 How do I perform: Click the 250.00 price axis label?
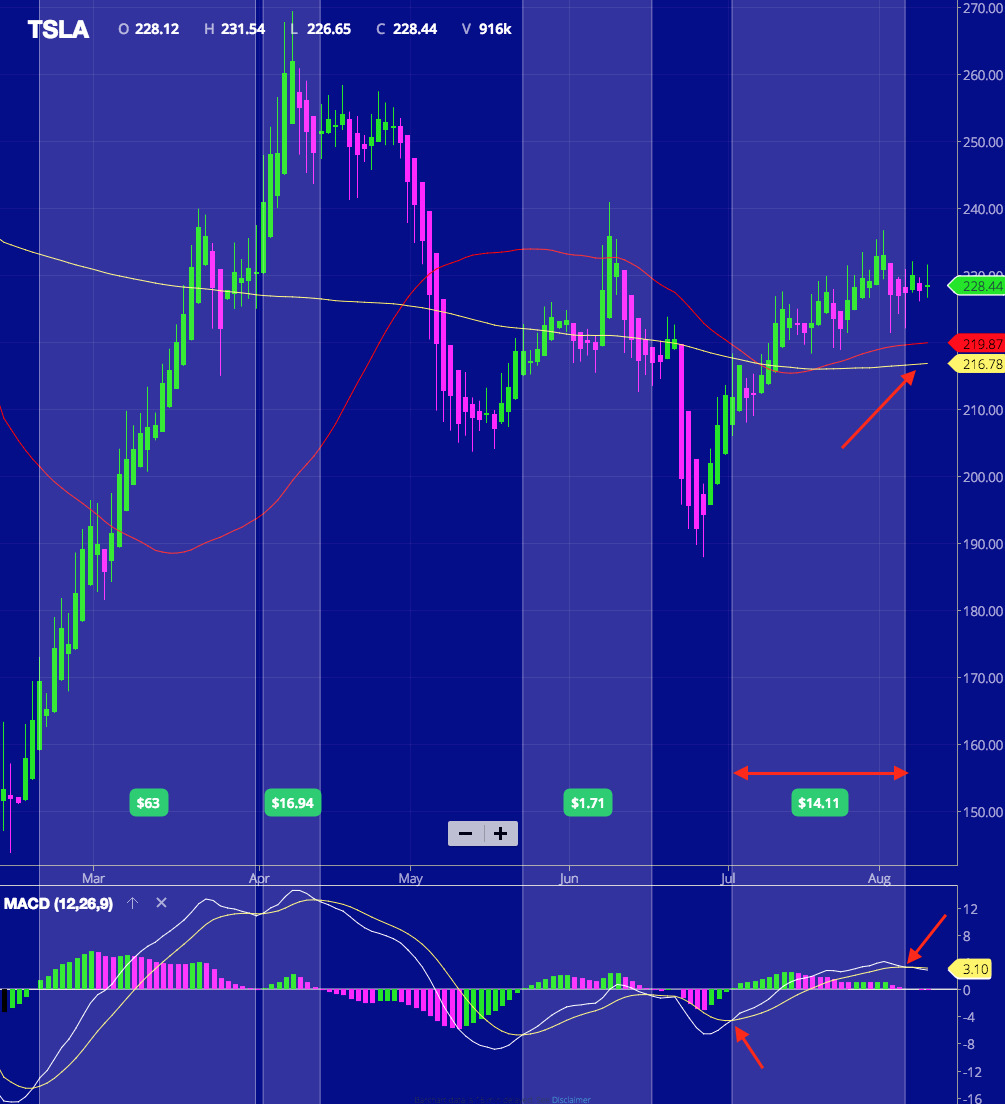point(983,142)
